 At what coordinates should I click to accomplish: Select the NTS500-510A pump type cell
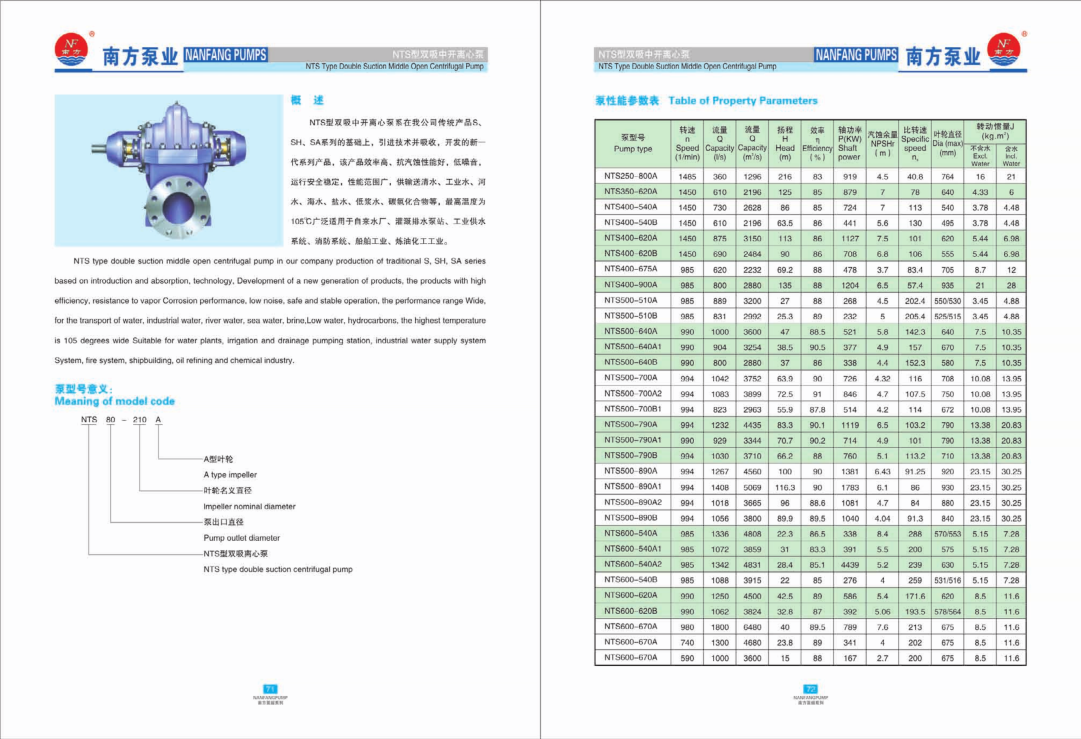[x=631, y=300]
